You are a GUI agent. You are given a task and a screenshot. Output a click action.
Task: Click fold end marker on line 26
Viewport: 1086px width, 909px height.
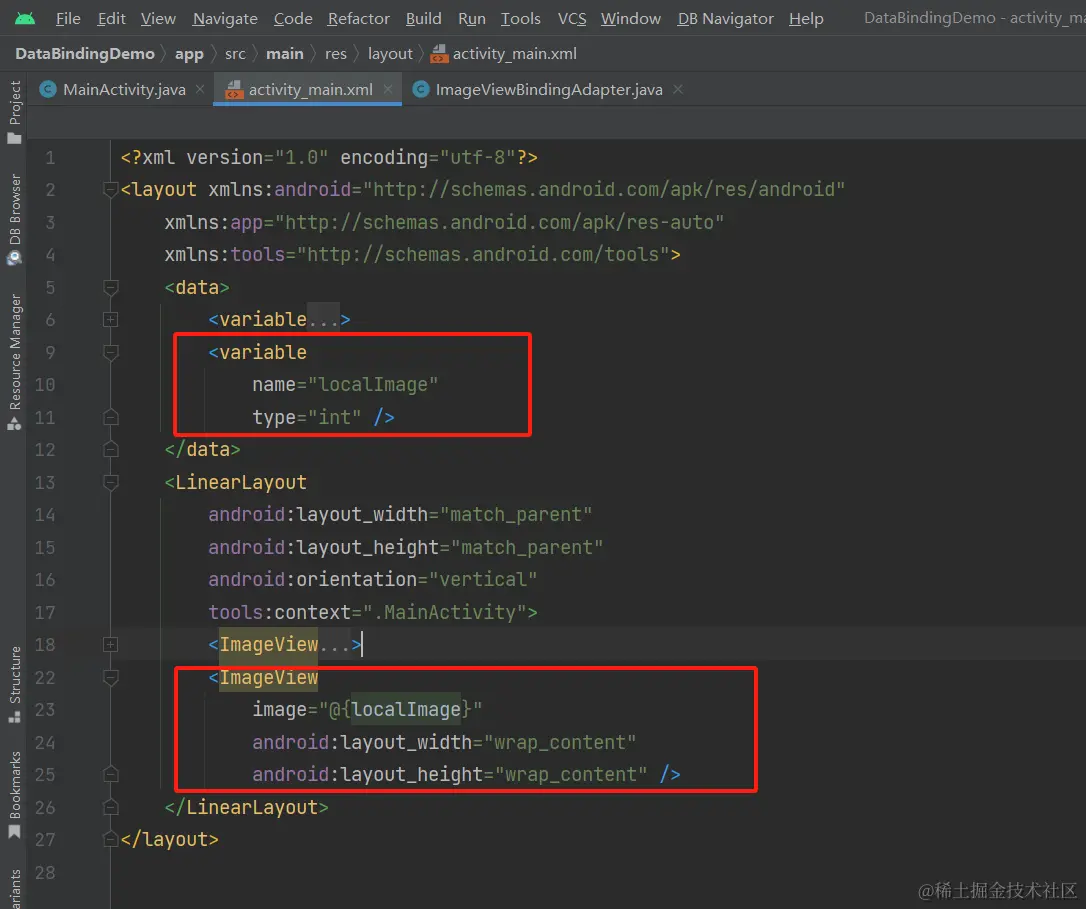click(110, 806)
